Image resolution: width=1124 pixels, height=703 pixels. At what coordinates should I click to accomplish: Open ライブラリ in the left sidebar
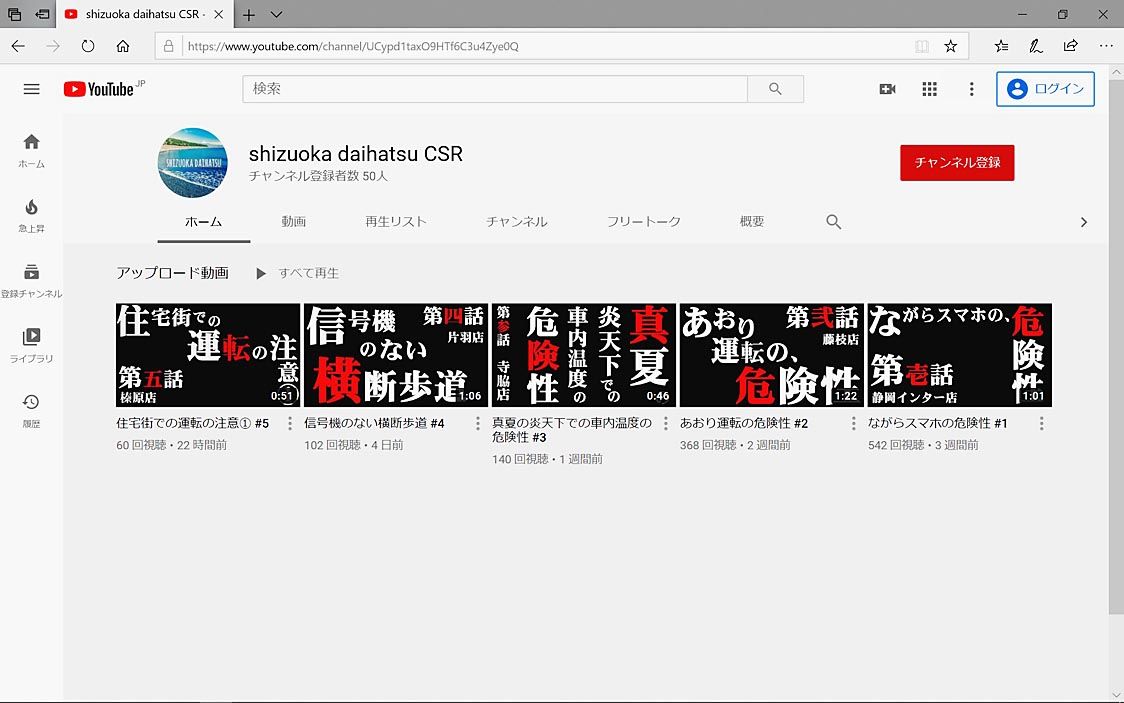pos(31,344)
